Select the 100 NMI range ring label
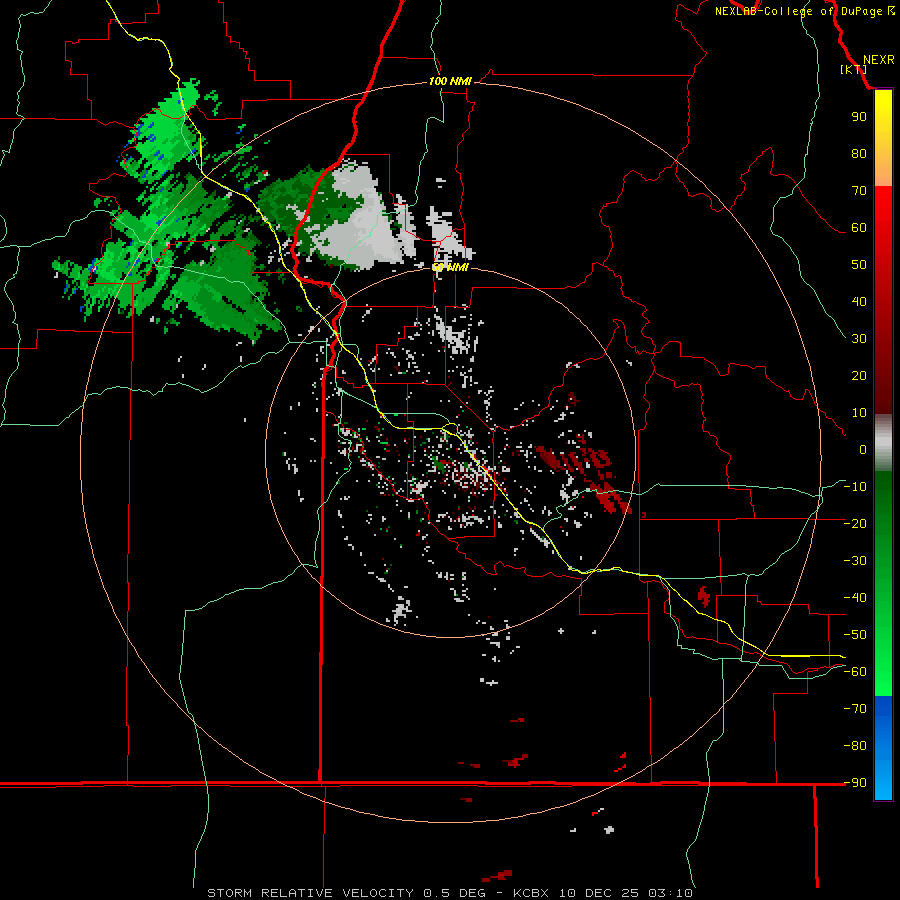 [x=450, y=81]
